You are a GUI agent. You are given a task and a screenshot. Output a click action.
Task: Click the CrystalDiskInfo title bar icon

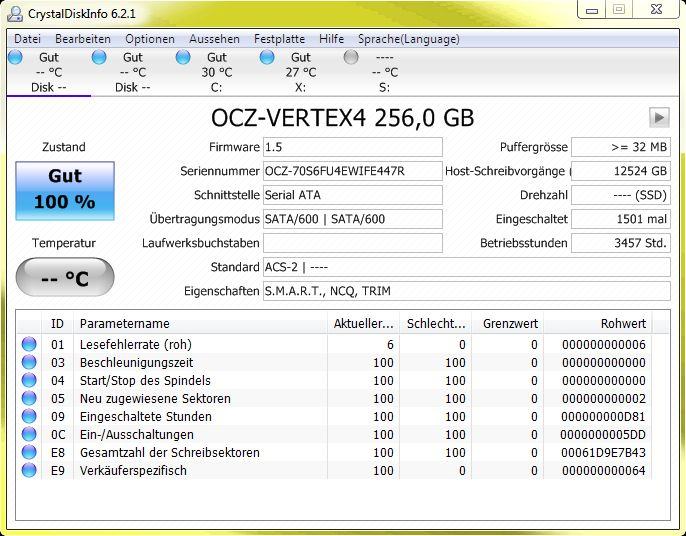[15, 13]
